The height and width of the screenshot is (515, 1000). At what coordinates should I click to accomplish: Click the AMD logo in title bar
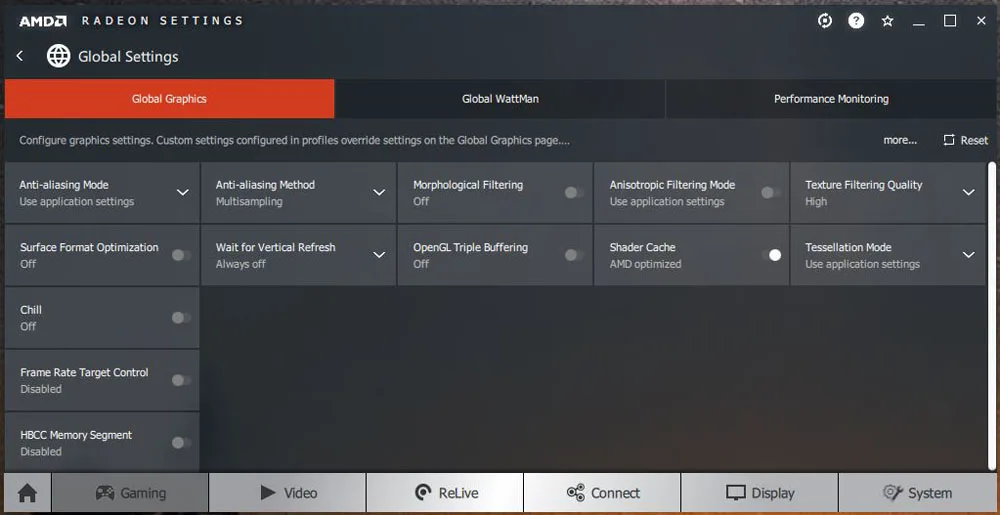[x=43, y=21]
